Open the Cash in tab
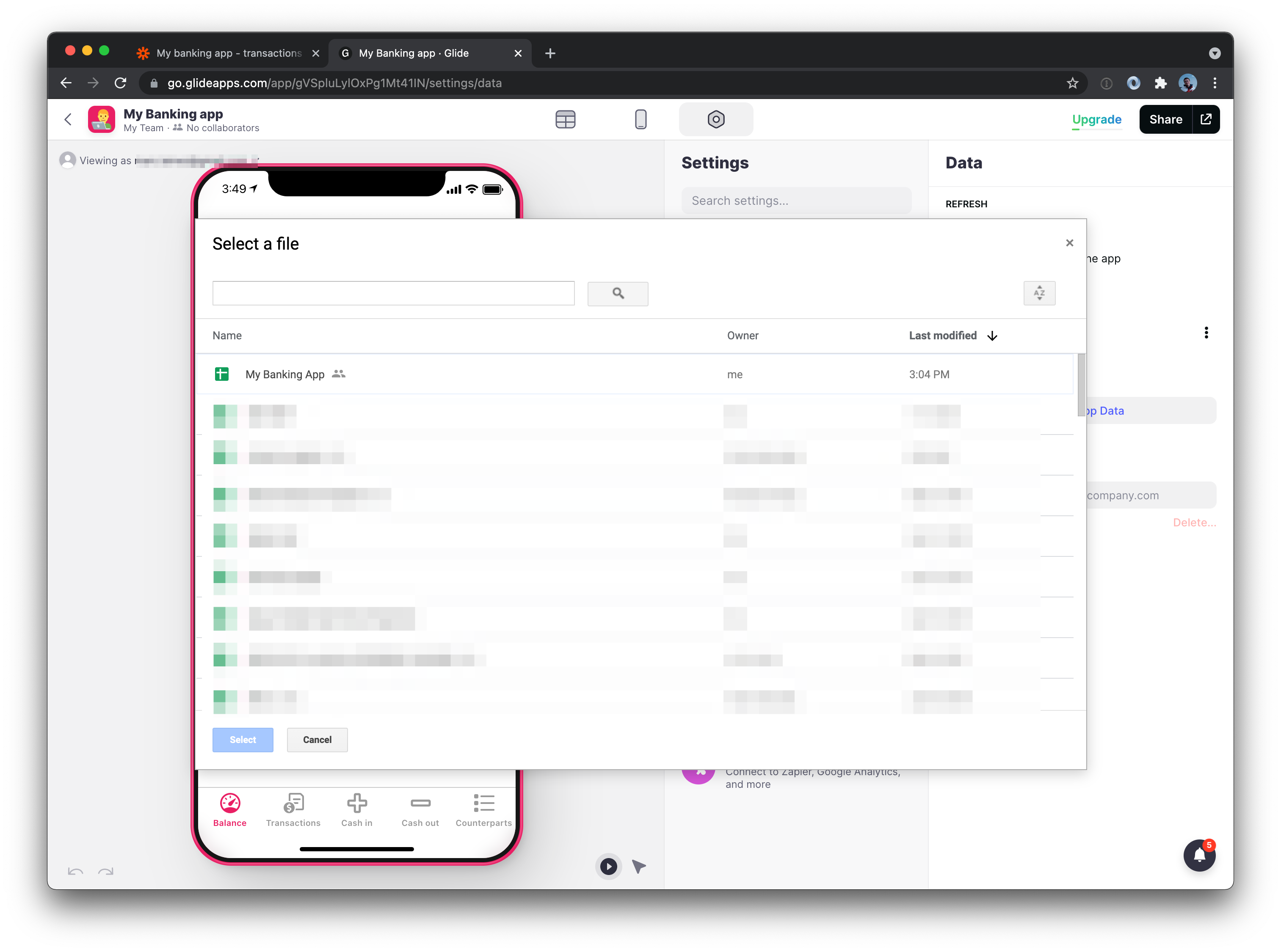 coord(356,810)
